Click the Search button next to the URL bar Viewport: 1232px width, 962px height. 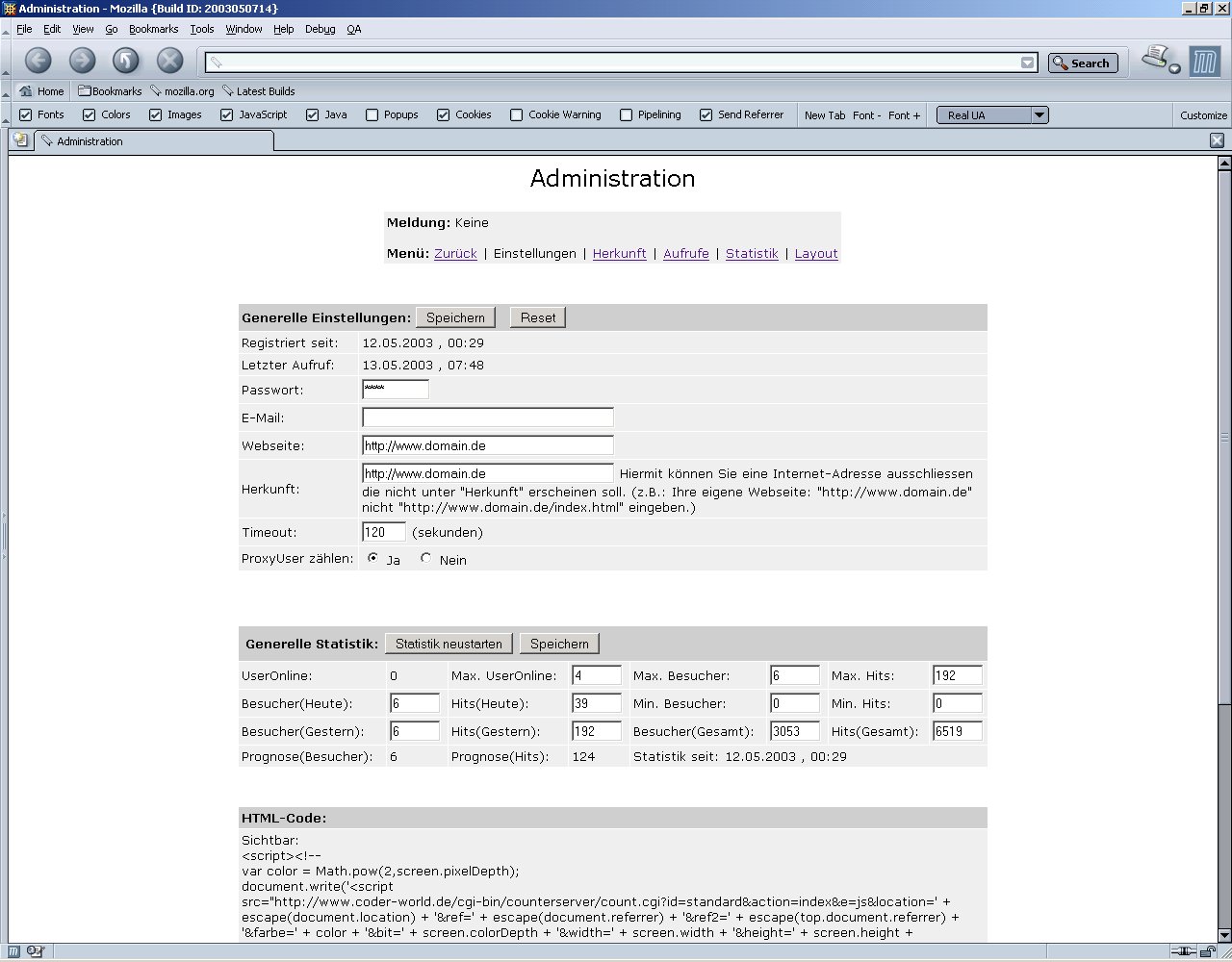1083,63
